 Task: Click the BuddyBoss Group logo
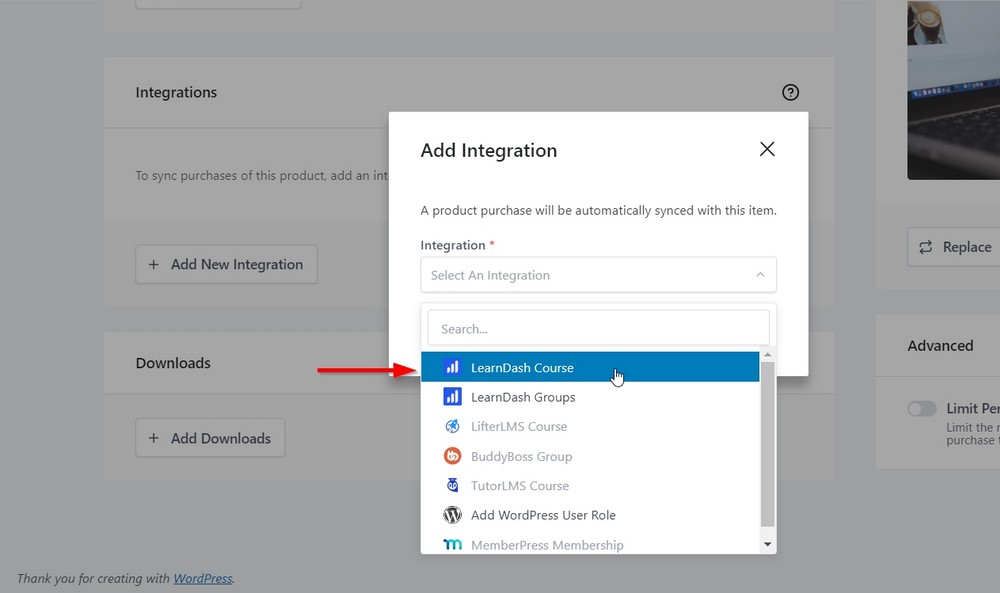pyautogui.click(x=453, y=456)
